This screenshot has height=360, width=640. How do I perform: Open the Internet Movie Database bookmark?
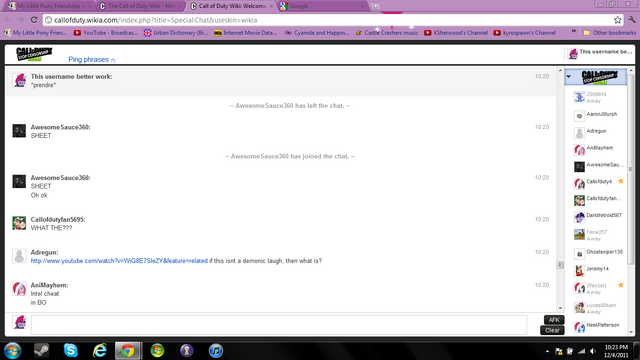tap(245, 33)
